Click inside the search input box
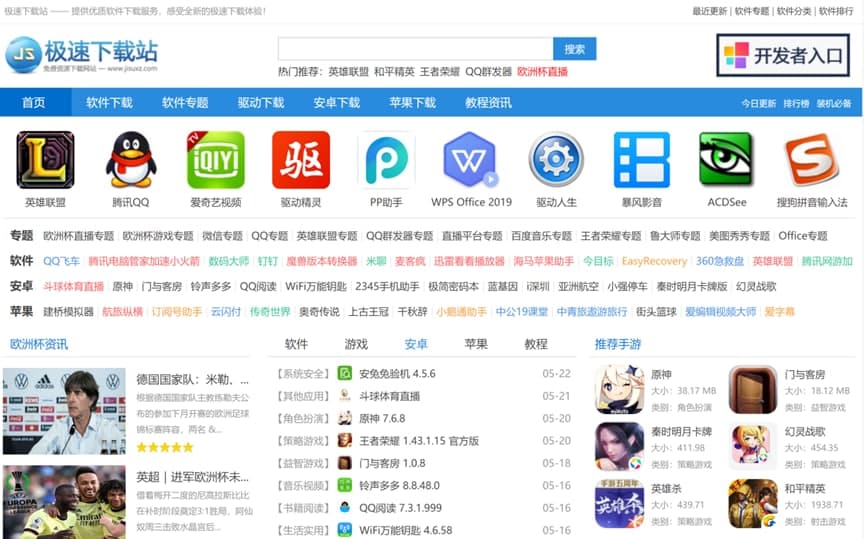 [x=415, y=49]
